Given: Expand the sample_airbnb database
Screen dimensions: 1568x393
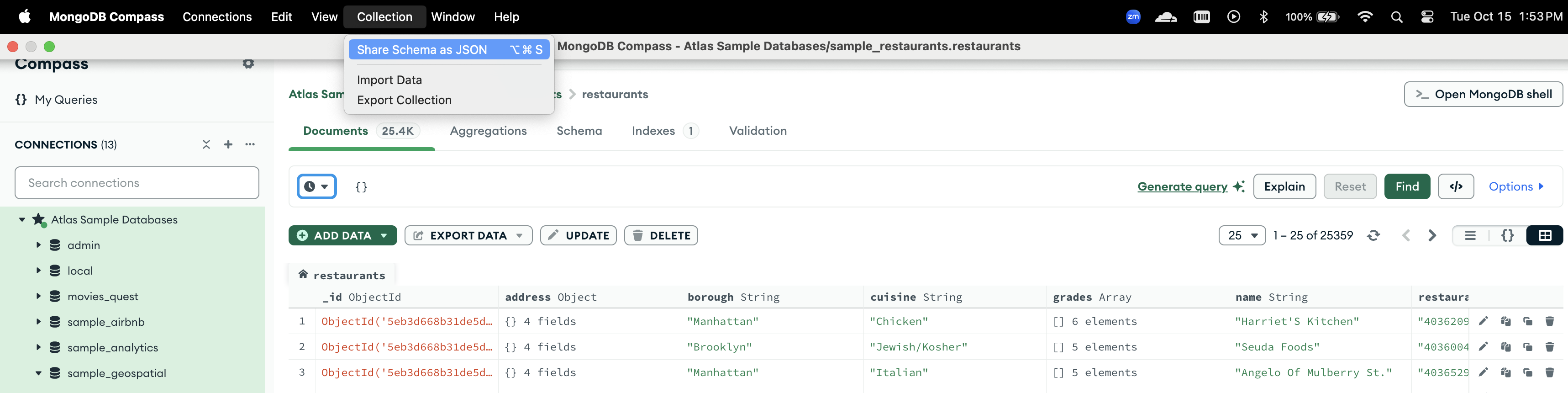Looking at the screenshot, I should coord(38,322).
